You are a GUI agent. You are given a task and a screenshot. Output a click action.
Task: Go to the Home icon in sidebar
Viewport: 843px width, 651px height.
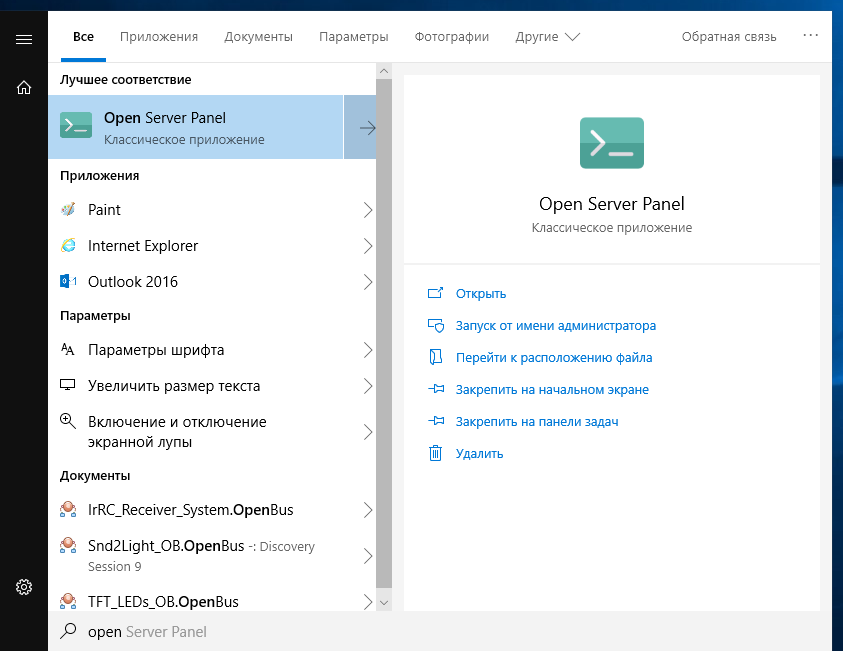coord(24,87)
